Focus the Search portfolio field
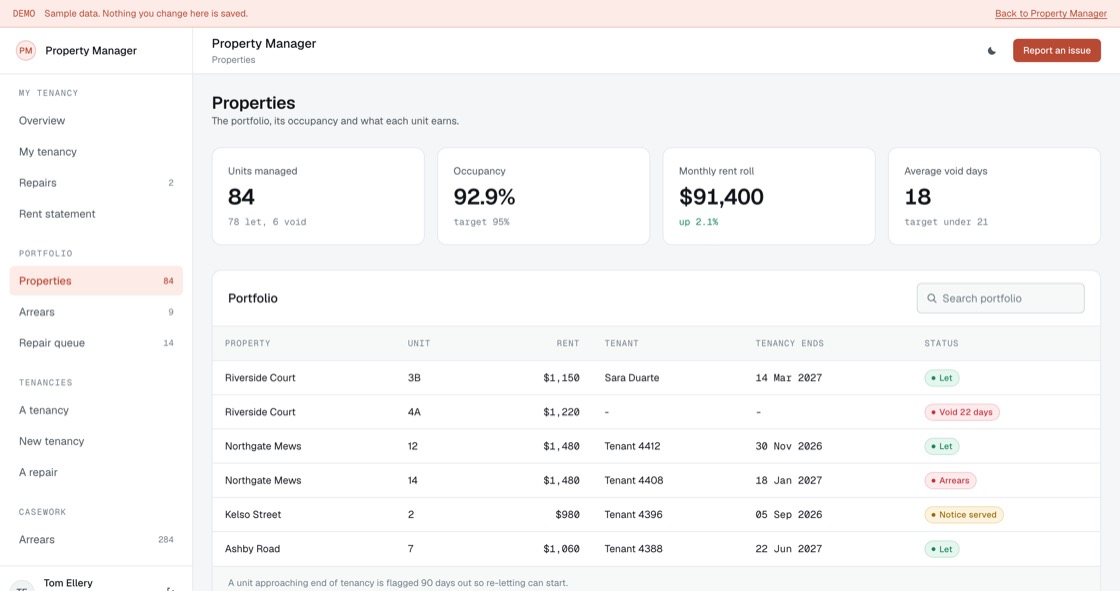Screen dimensions: 1120x591 [x=1000, y=299]
